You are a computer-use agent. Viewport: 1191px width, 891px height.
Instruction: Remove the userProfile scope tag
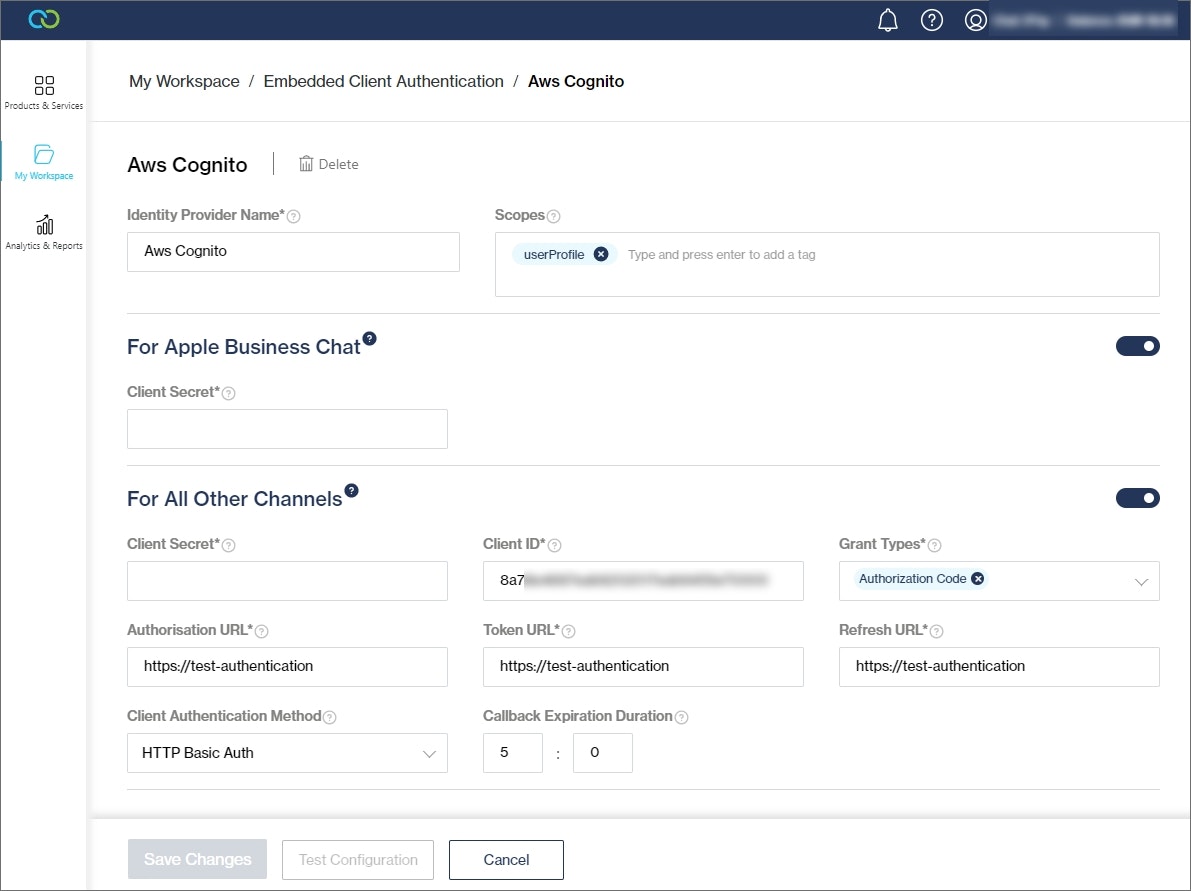[601, 254]
